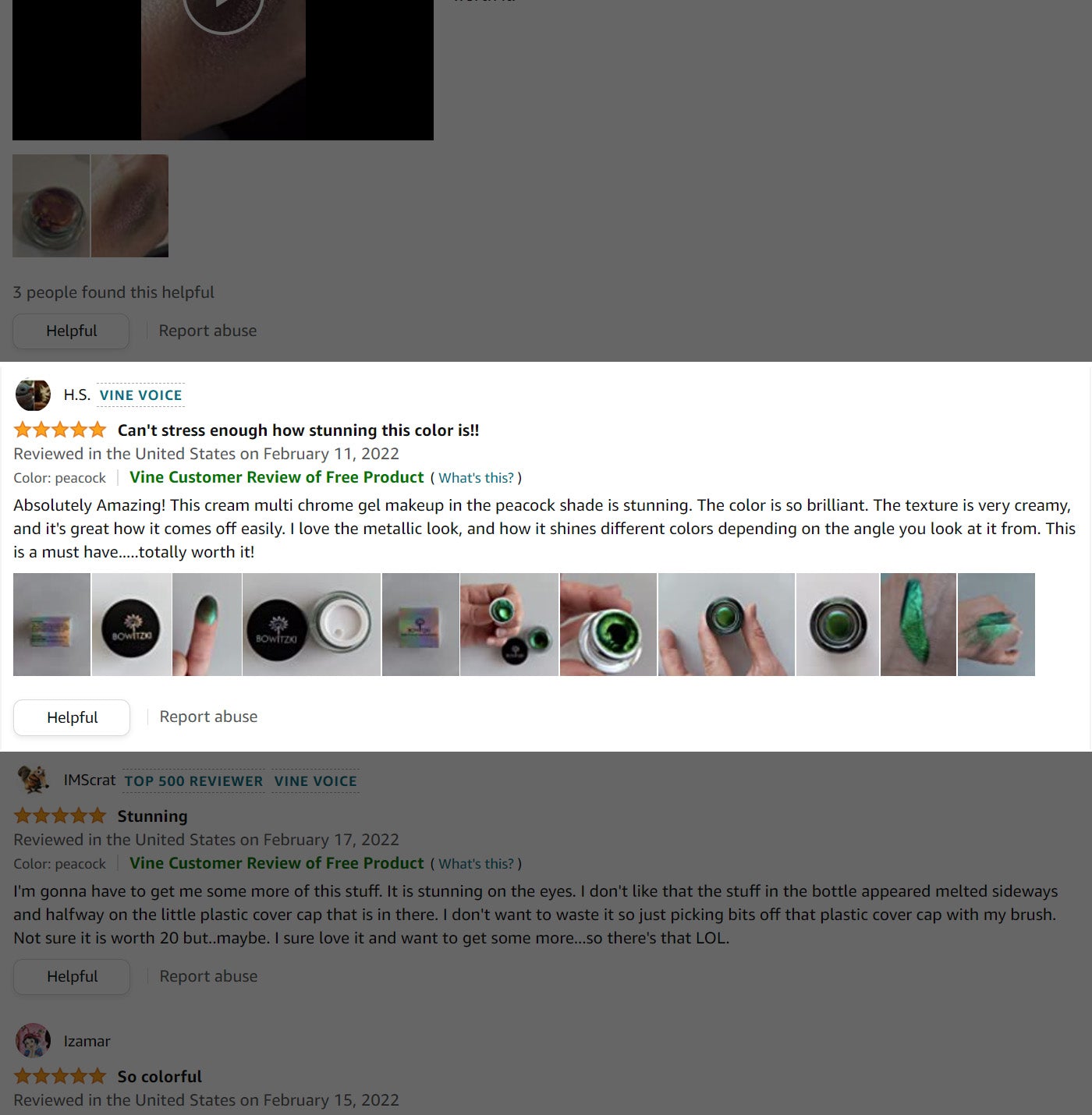The image size is (1092, 1115).
Task: Open open jar with lid photo
Action: 311,625
